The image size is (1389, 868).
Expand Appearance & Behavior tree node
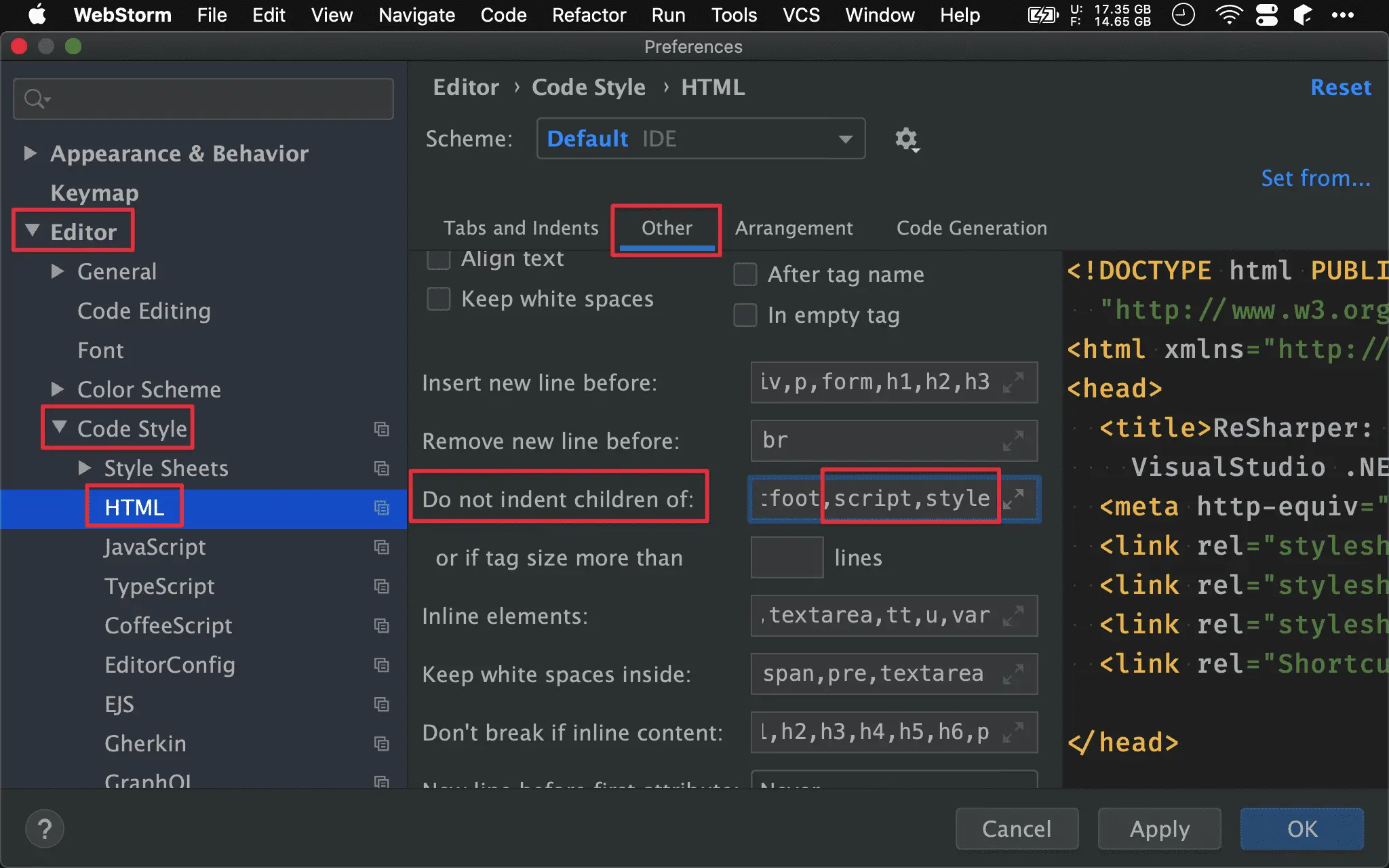click(30, 153)
